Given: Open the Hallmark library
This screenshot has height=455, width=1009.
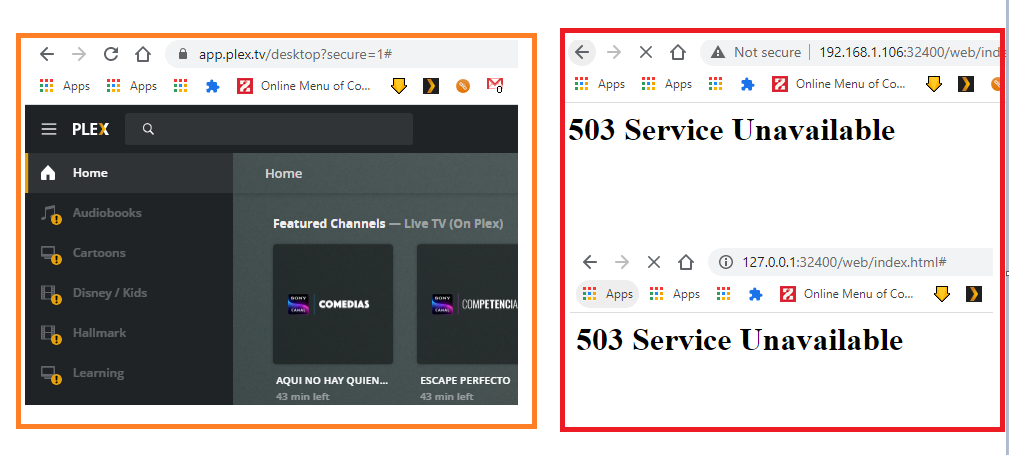Looking at the screenshot, I should 129,333.
